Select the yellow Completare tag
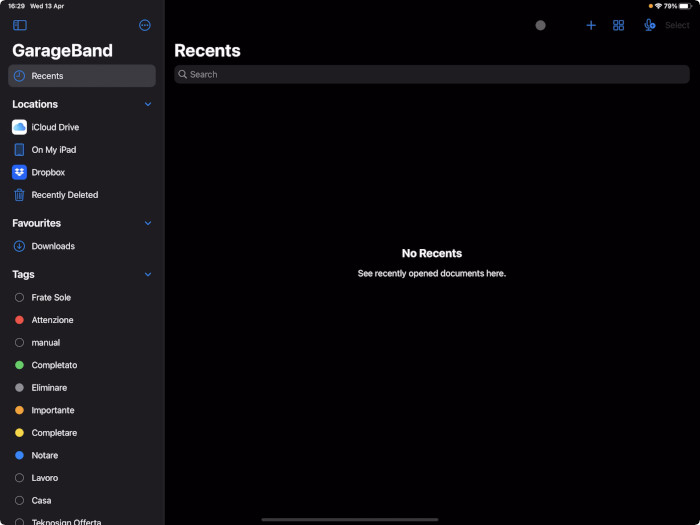Viewport: 700px width, 525px height. coord(82,433)
